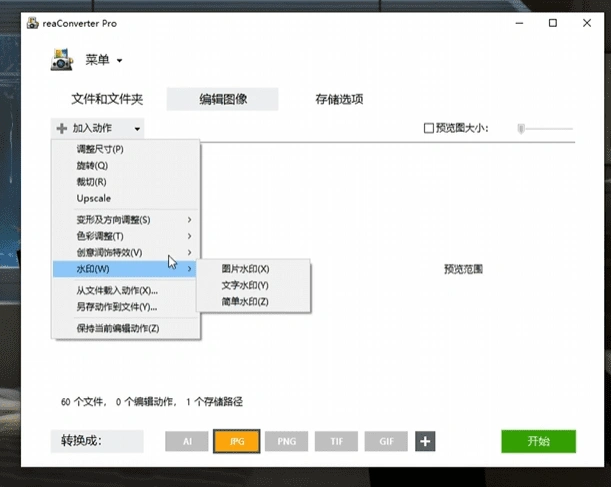
Task: Switch to the 文件和文件夹 tab
Action: (107, 99)
